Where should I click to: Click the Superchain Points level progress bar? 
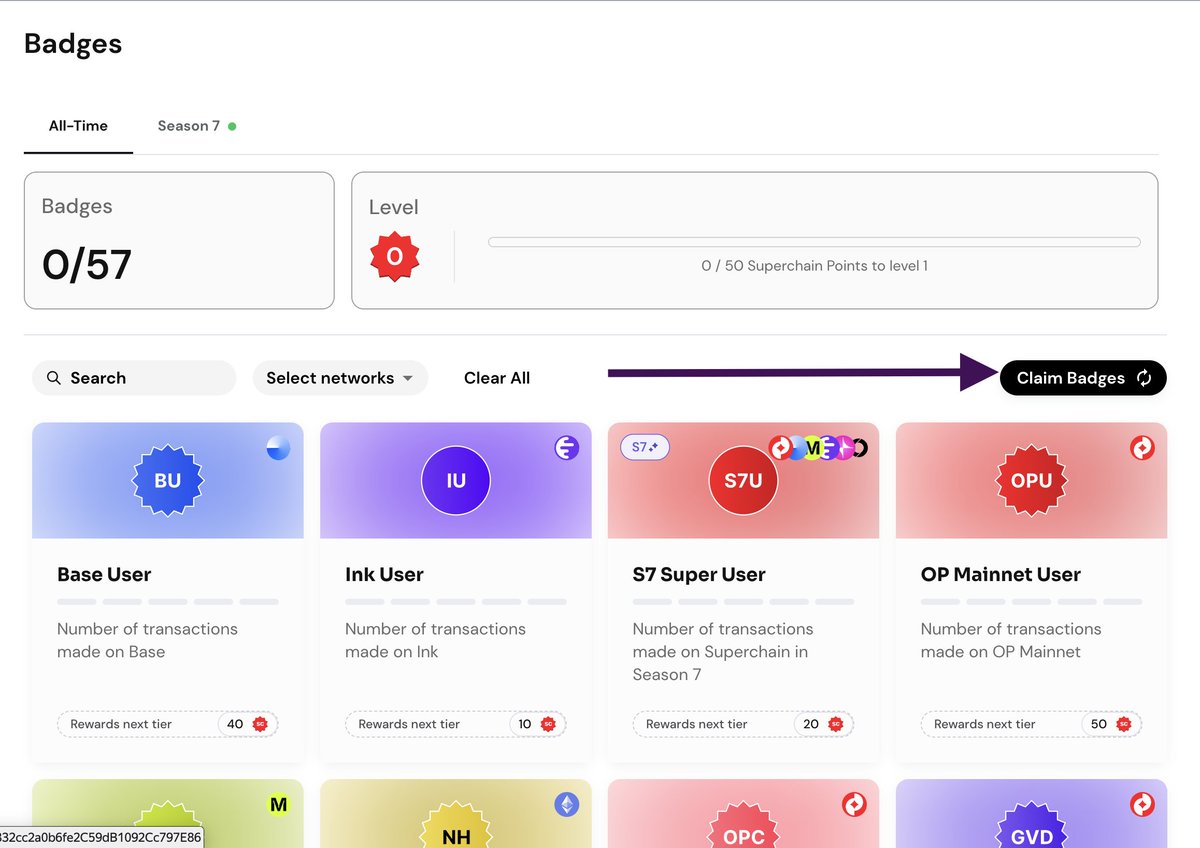[814, 242]
